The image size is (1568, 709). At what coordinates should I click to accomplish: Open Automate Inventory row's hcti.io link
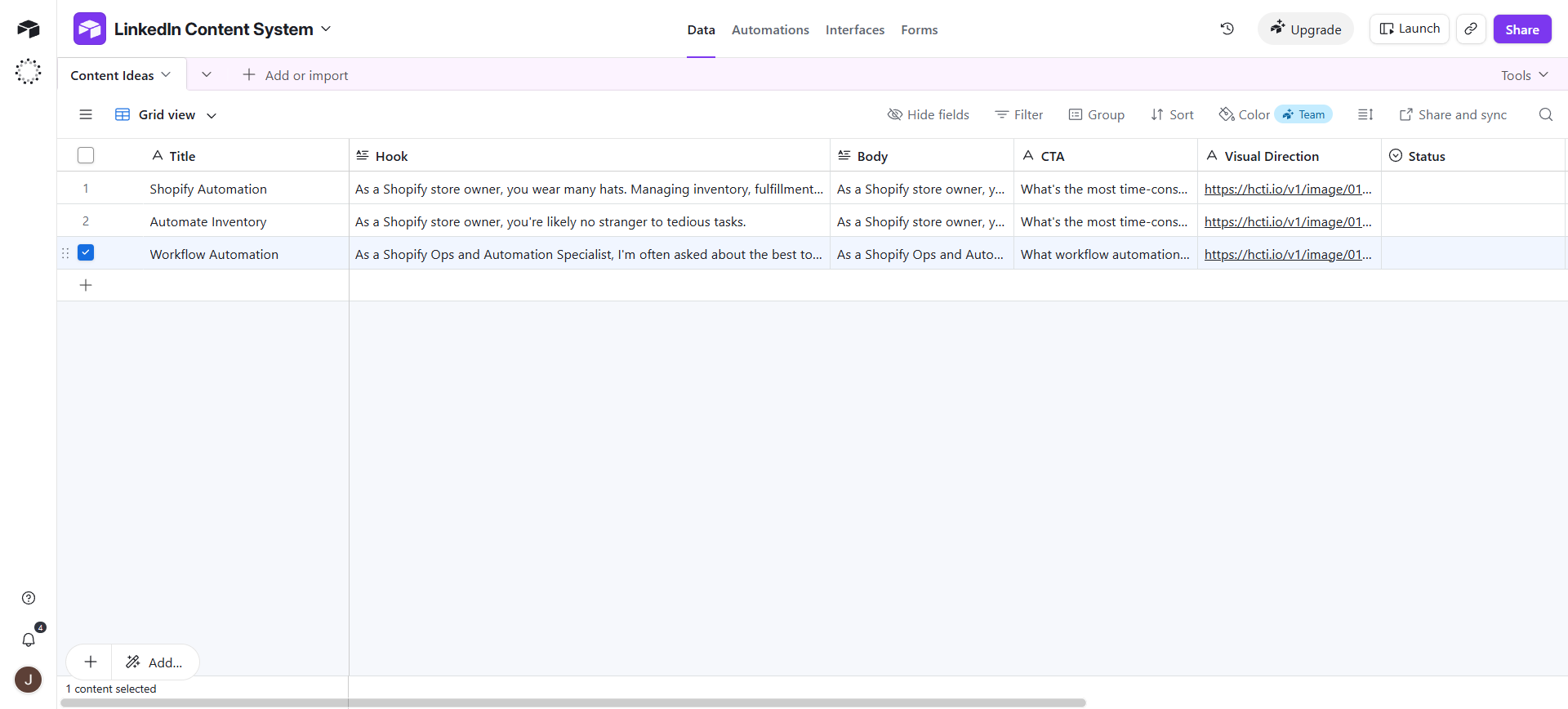[x=1288, y=221]
